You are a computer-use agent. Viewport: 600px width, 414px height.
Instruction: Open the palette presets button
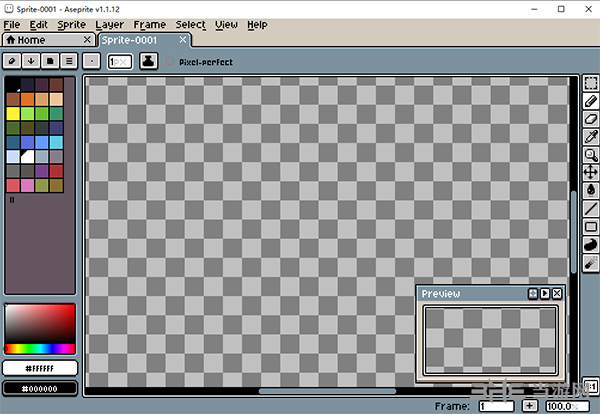coord(49,61)
